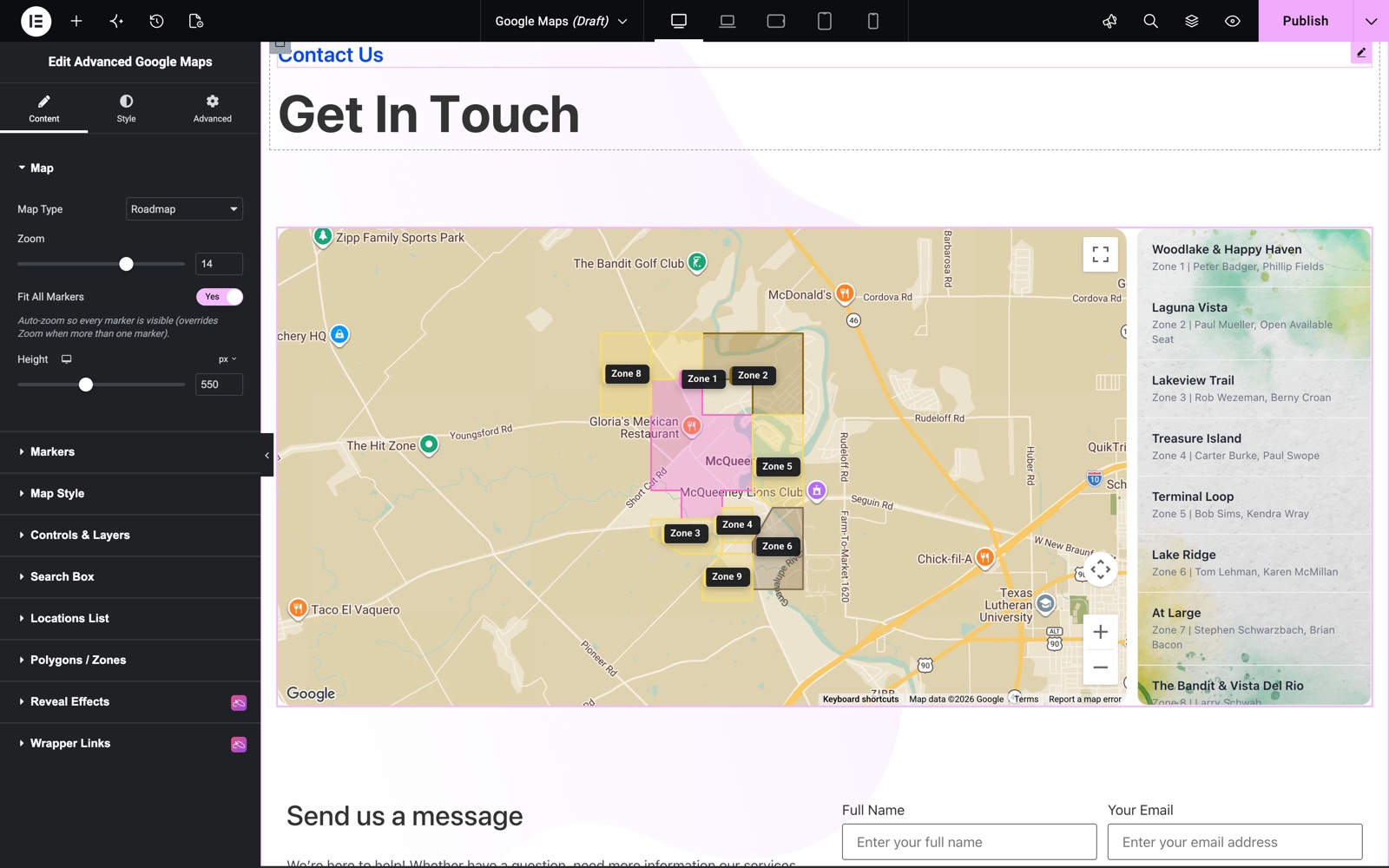The width and height of the screenshot is (1389, 868).
Task: Switch to Tablet portrait view
Action: coord(825,21)
